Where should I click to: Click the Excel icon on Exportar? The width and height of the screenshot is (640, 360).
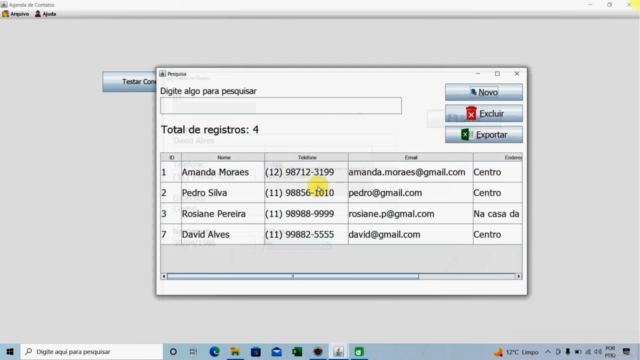click(x=467, y=134)
